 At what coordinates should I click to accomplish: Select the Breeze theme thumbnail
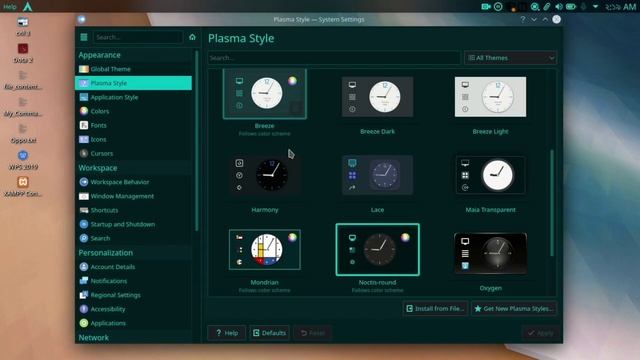coord(265,94)
